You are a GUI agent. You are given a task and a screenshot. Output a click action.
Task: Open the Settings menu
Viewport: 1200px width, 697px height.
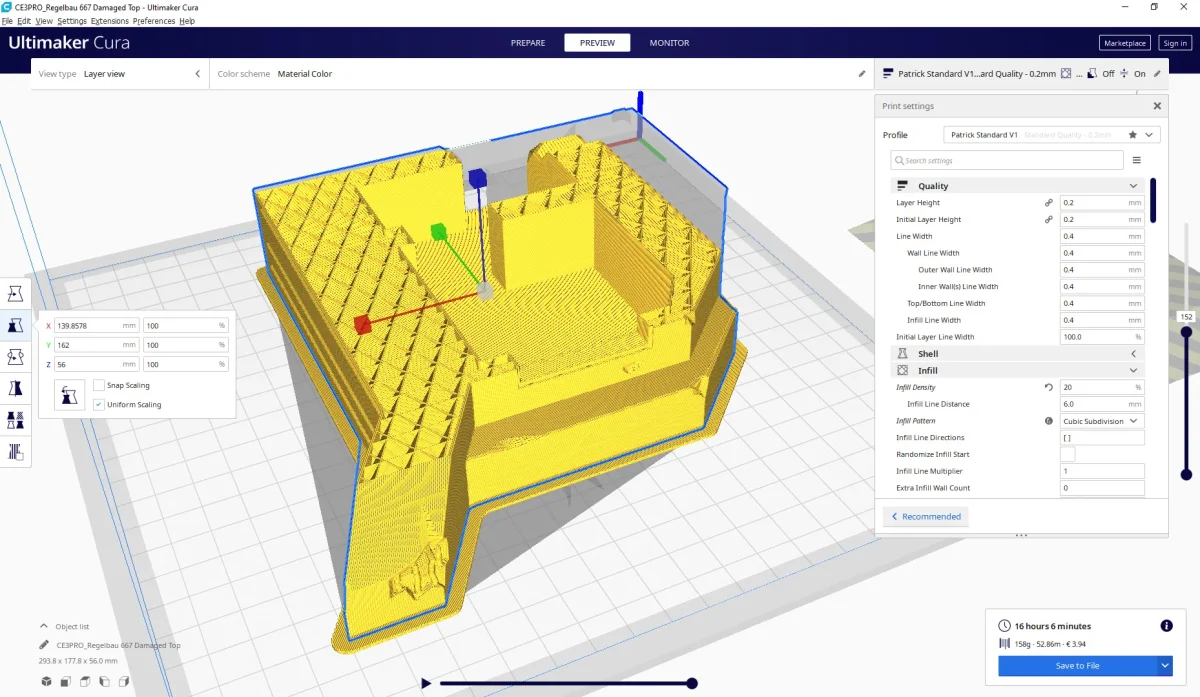(72, 21)
